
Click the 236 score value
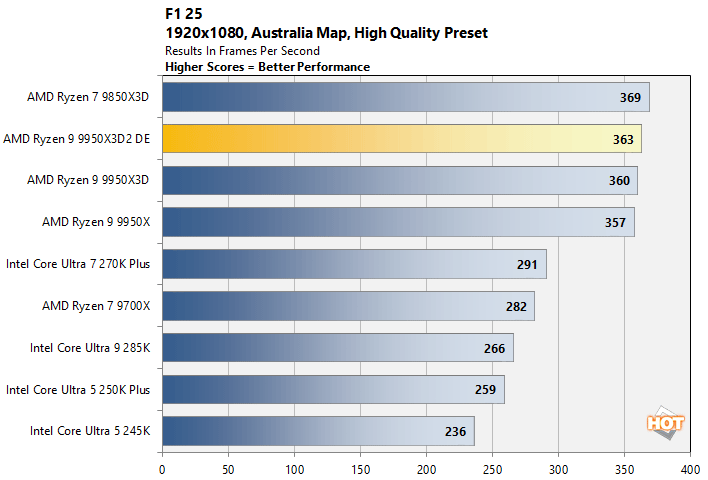coord(455,432)
